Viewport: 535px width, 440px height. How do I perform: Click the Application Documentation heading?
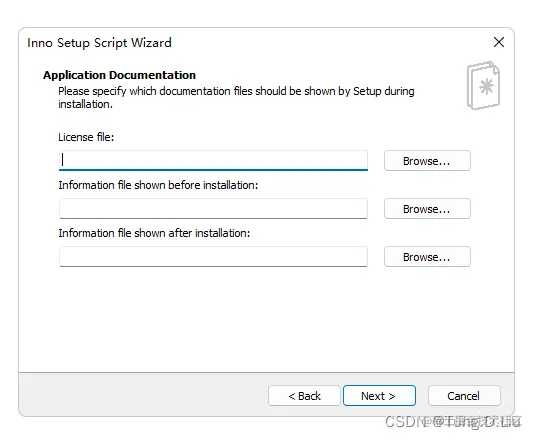point(119,75)
